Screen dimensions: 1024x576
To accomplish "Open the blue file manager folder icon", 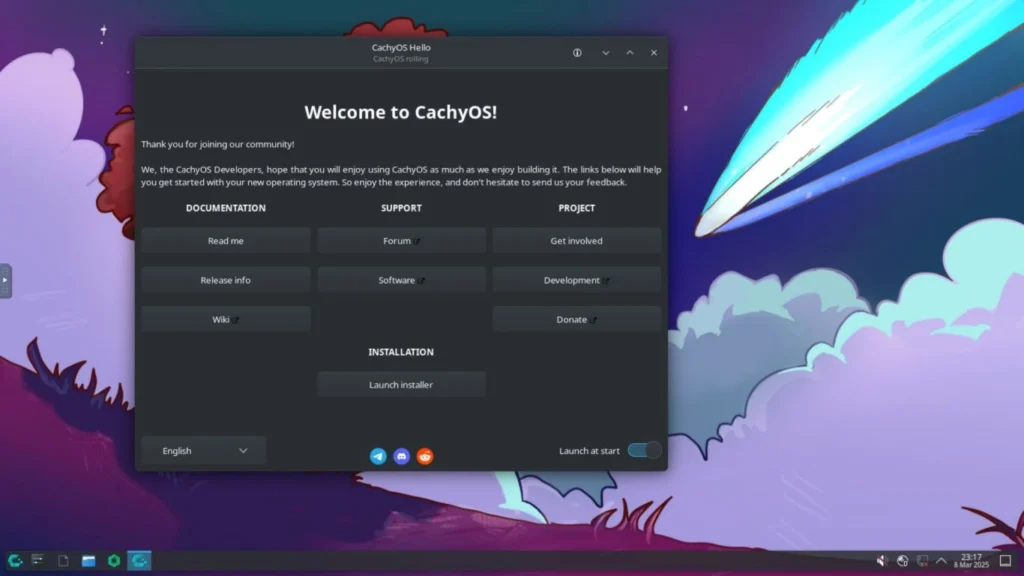I will (88, 560).
